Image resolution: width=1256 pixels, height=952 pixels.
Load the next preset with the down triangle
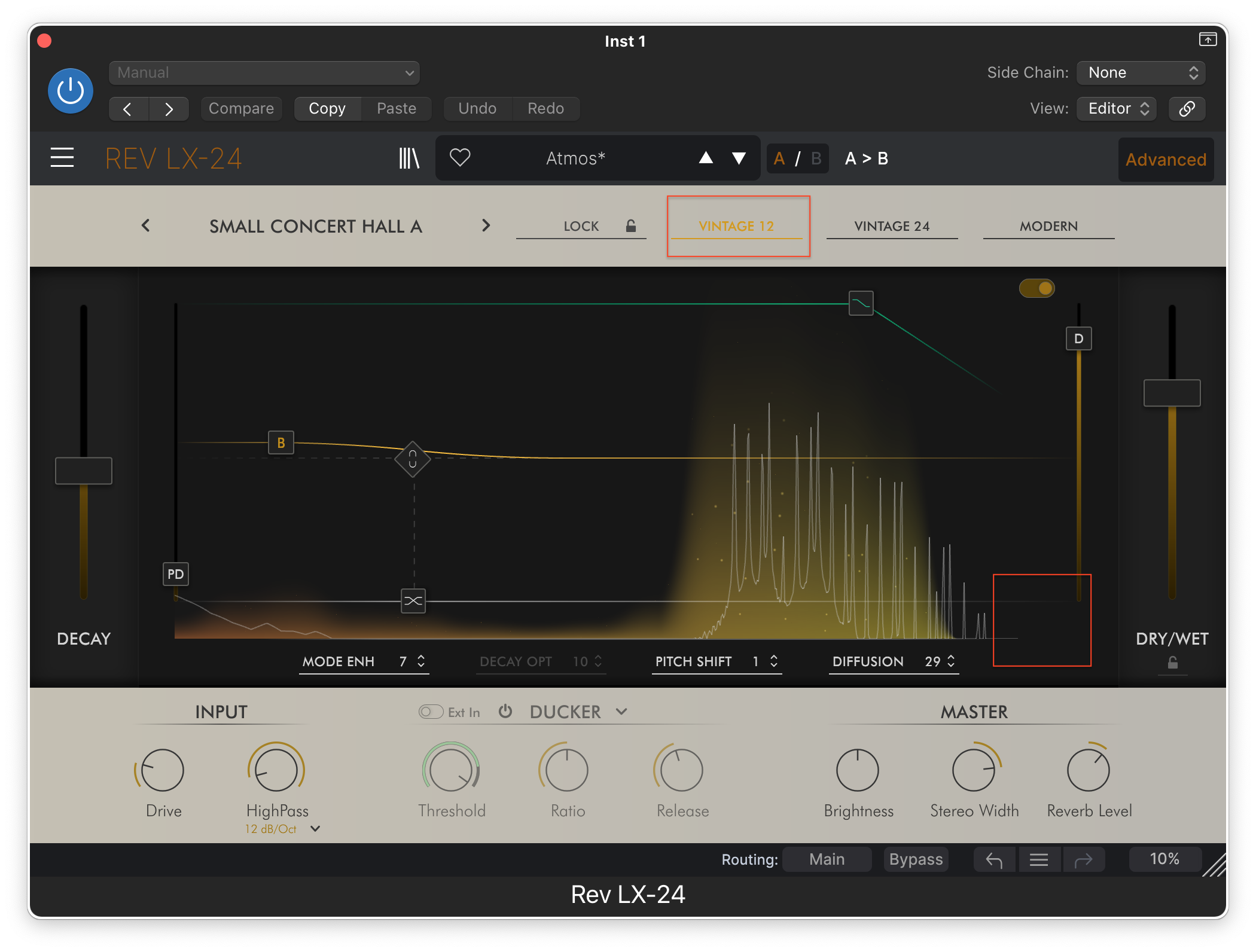pyautogui.click(x=739, y=158)
